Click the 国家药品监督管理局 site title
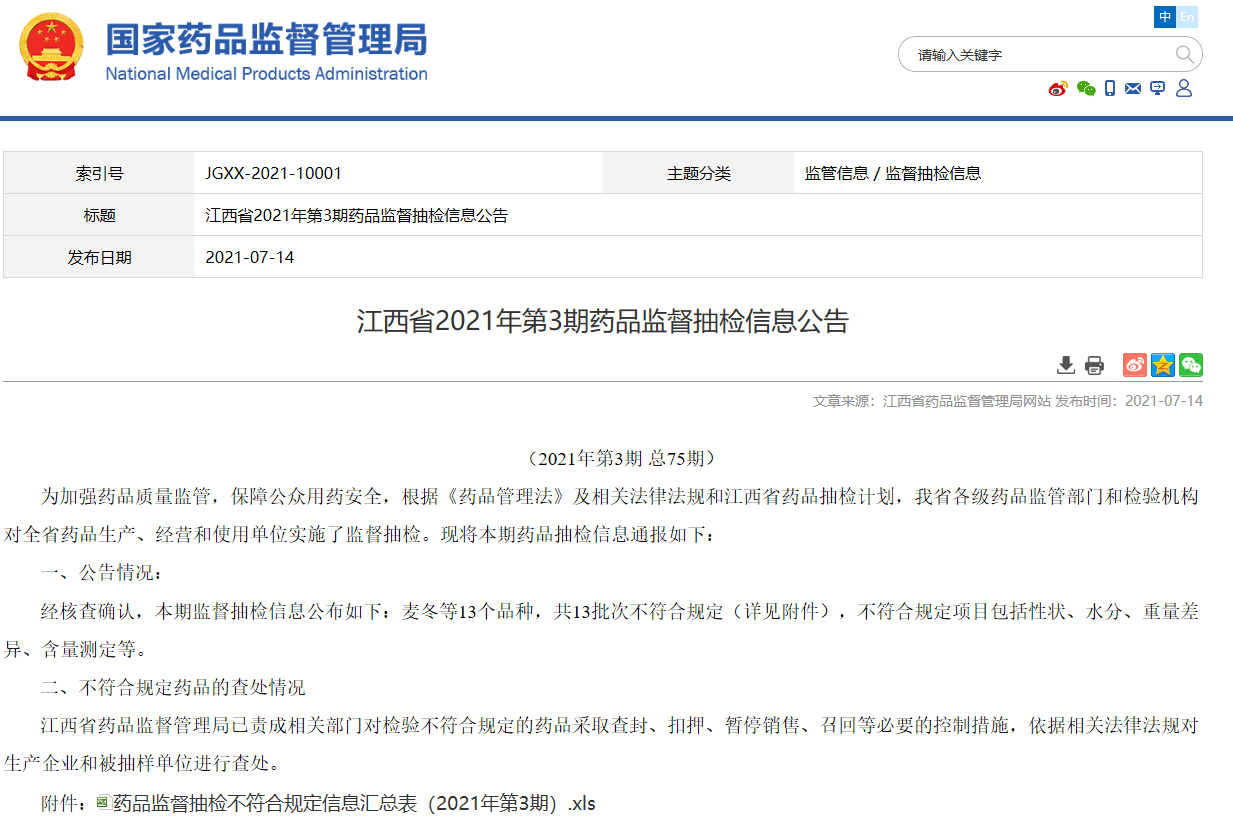Screen dimensions: 1233x819 point(267,41)
